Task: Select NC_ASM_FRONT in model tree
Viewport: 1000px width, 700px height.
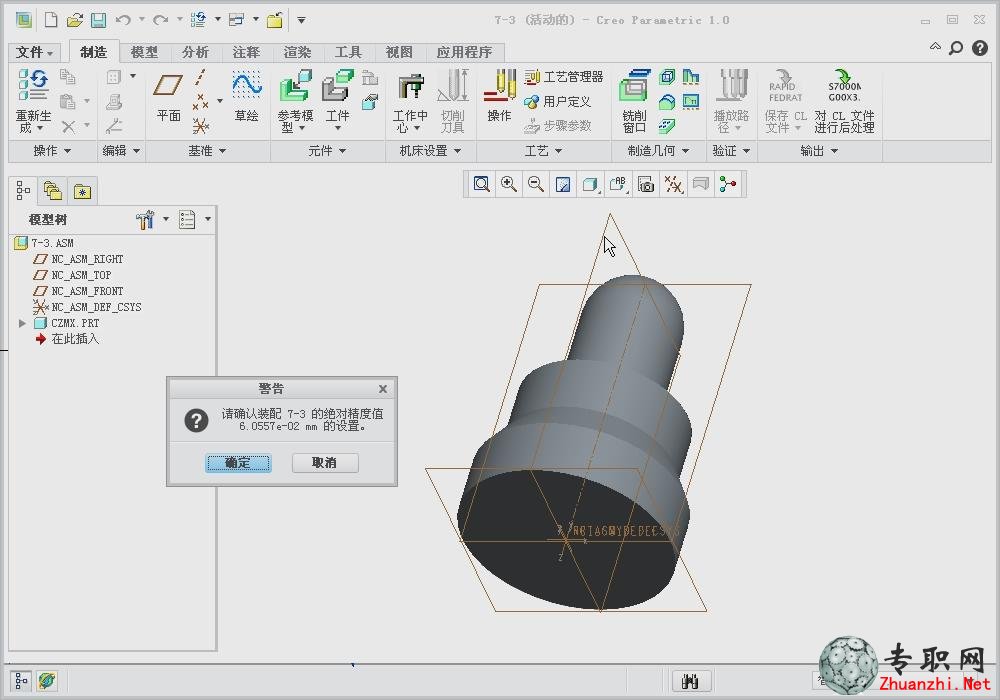Action: pos(78,291)
